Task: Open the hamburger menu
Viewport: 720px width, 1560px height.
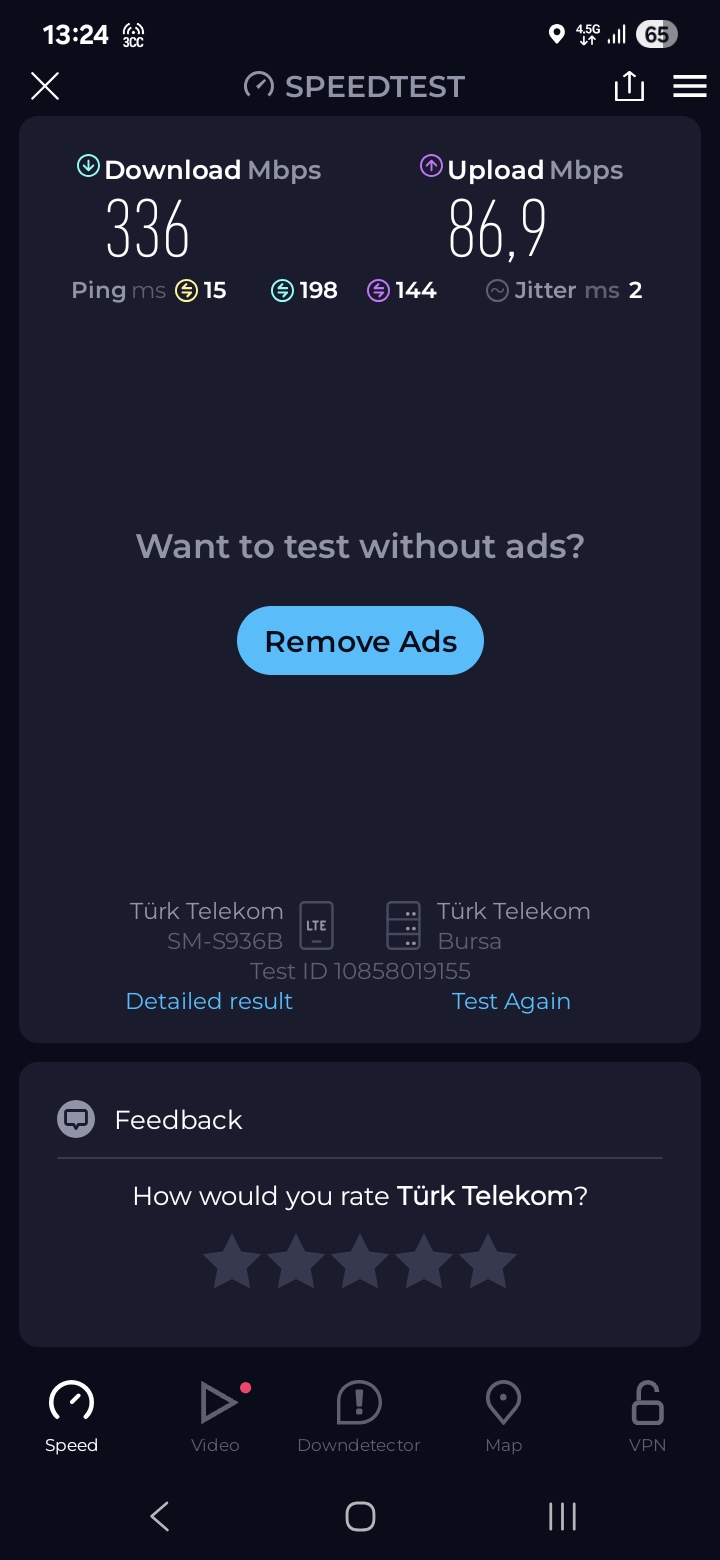Action: coord(690,86)
